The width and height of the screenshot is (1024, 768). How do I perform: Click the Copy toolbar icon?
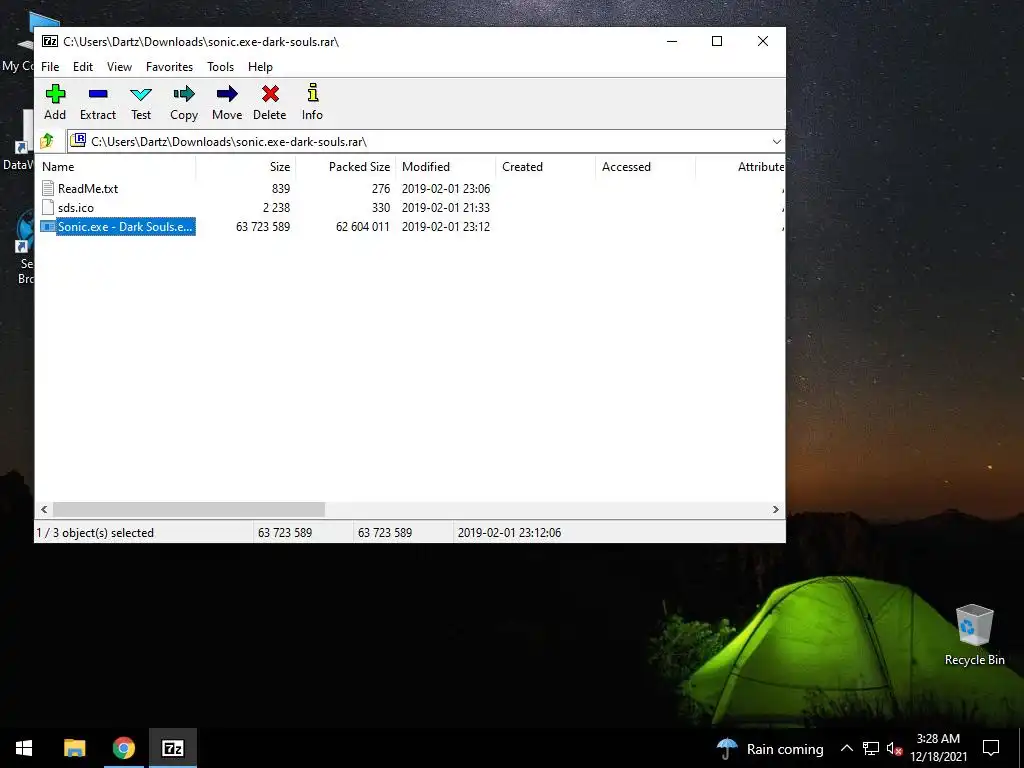pos(184,94)
